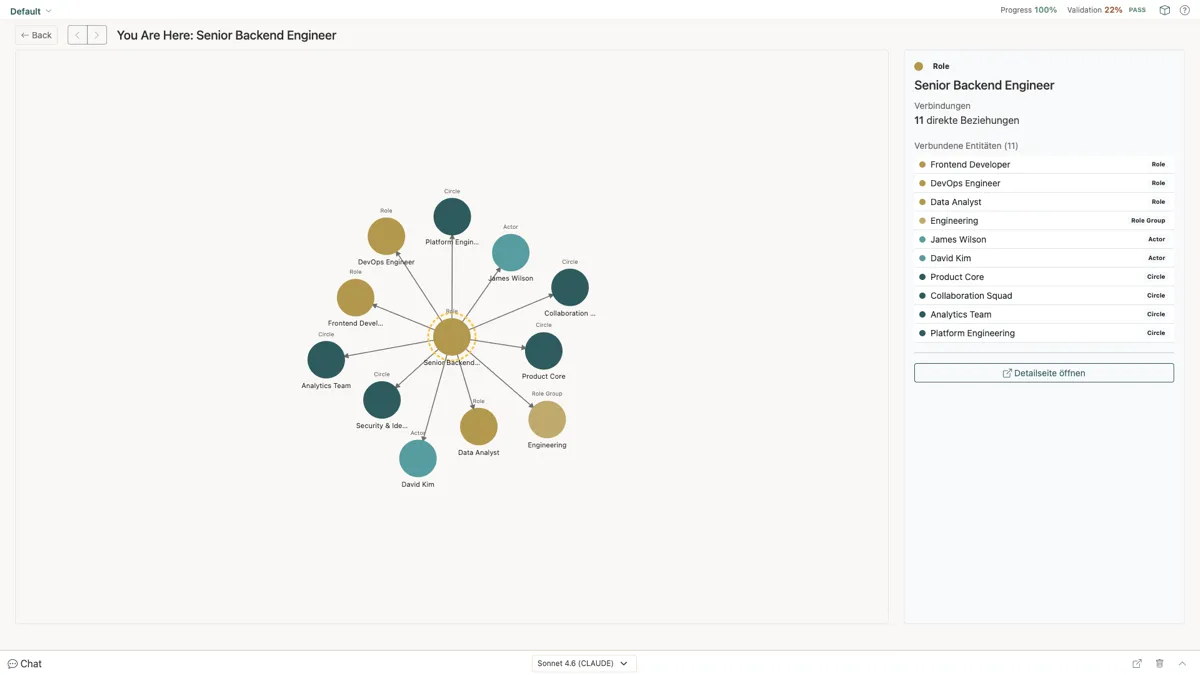
Task: Open the 3D cube icon in header
Action: [1165, 10]
